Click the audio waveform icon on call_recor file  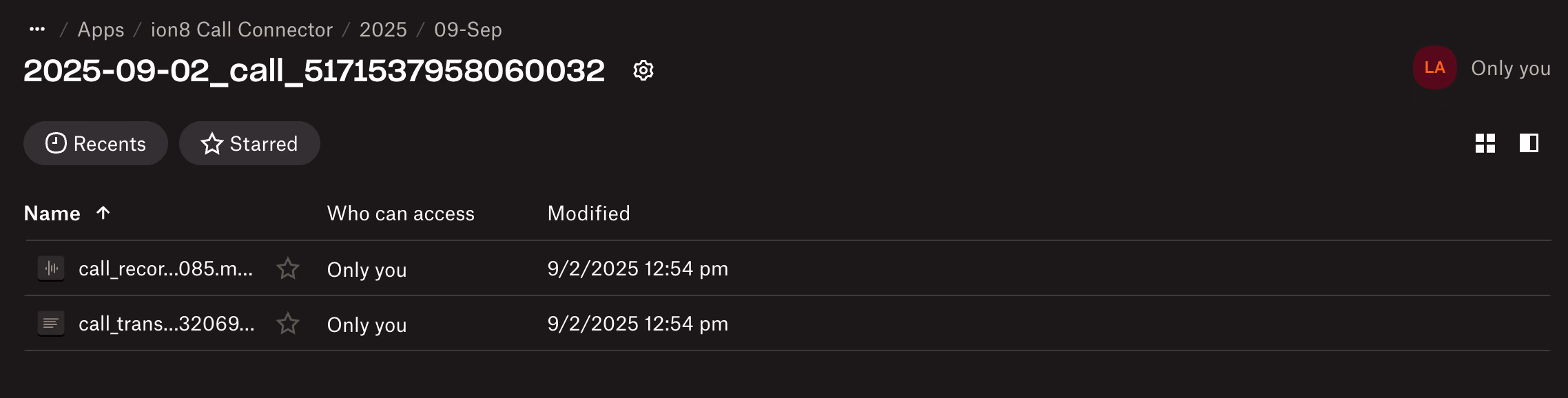click(x=50, y=269)
